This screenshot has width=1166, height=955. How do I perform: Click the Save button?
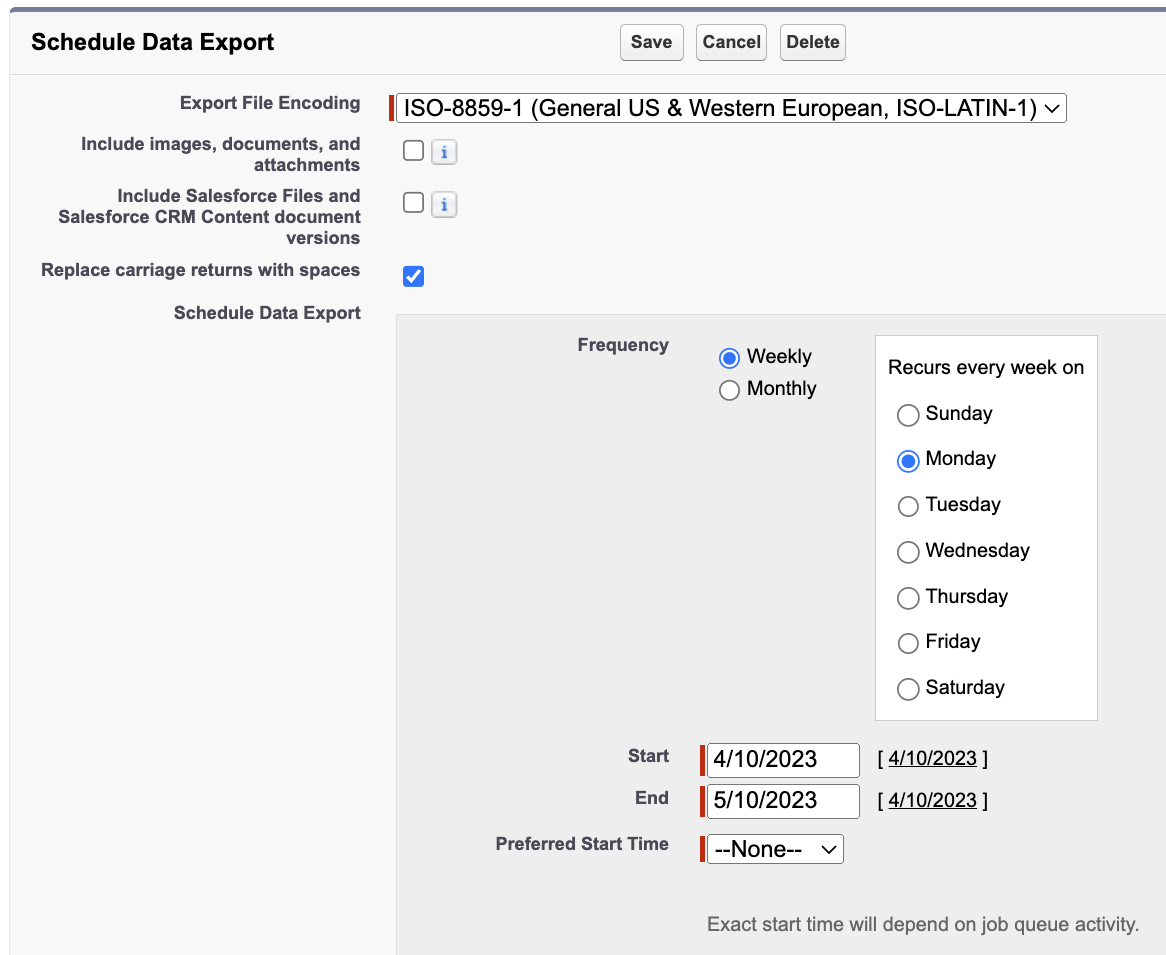(x=651, y=42)
